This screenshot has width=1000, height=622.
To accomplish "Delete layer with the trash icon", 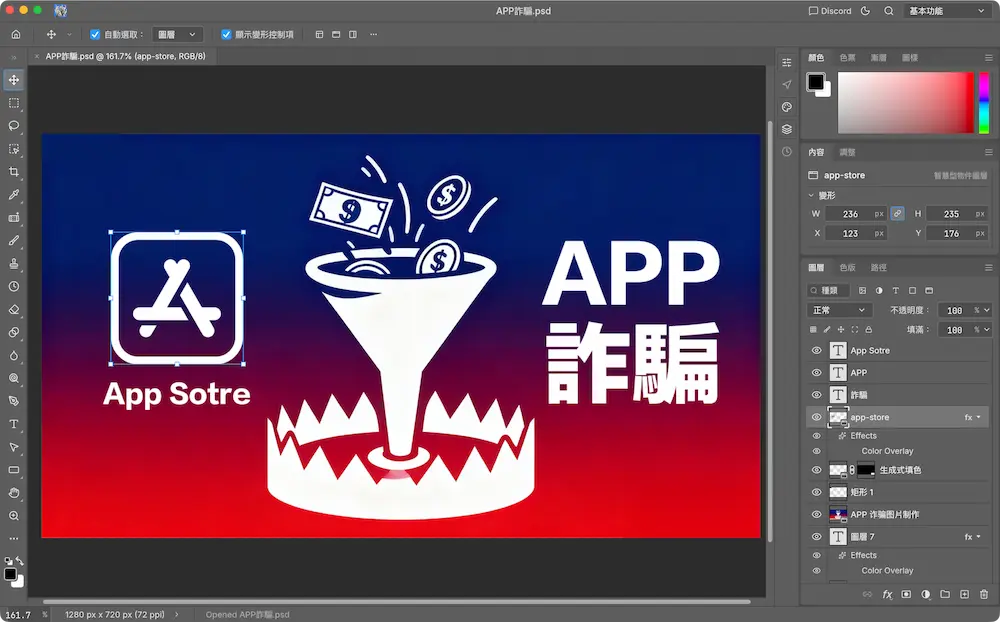I will (x=984, y=595).
